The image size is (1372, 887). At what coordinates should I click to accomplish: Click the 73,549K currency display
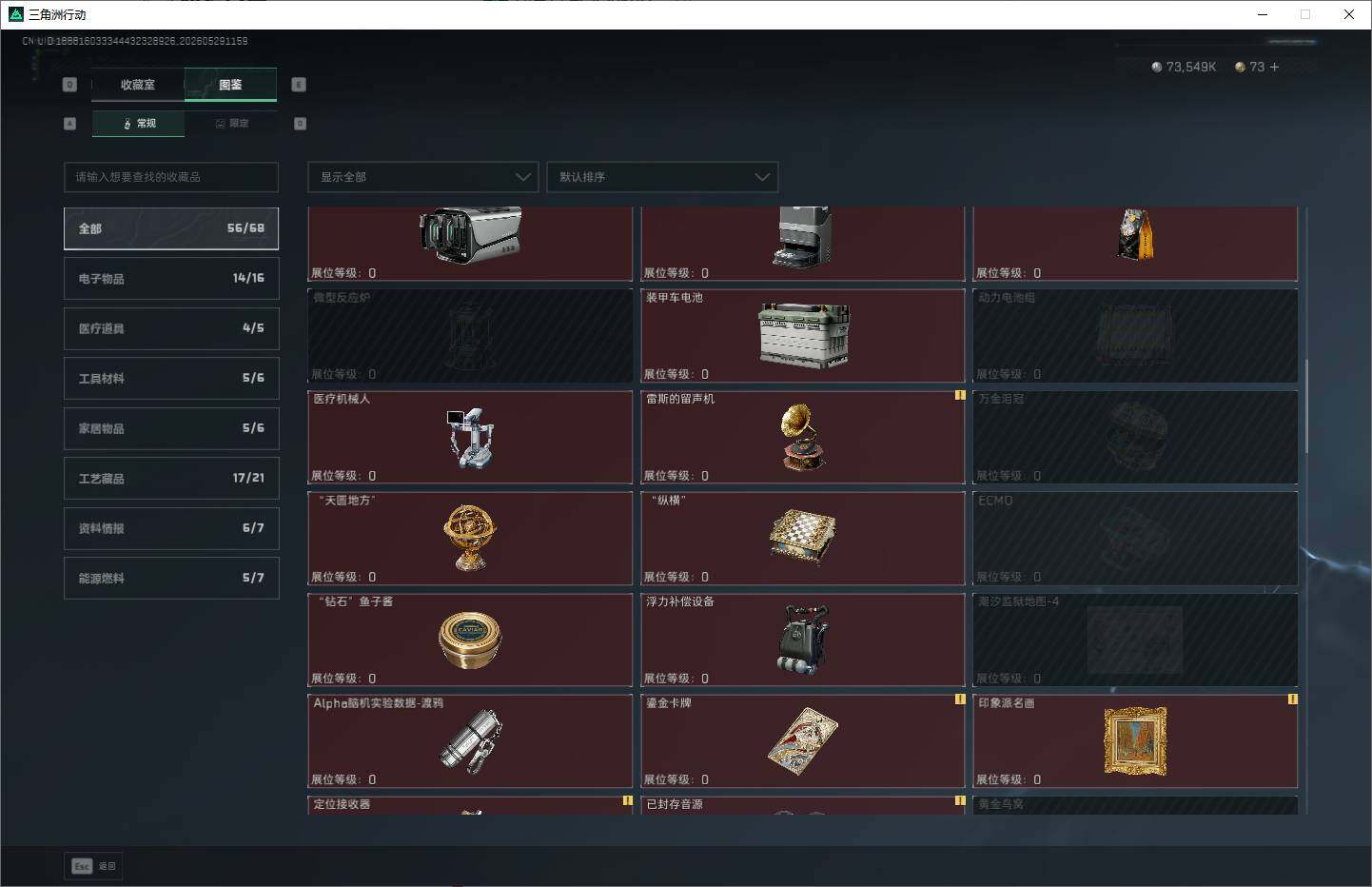[1184, 67]
